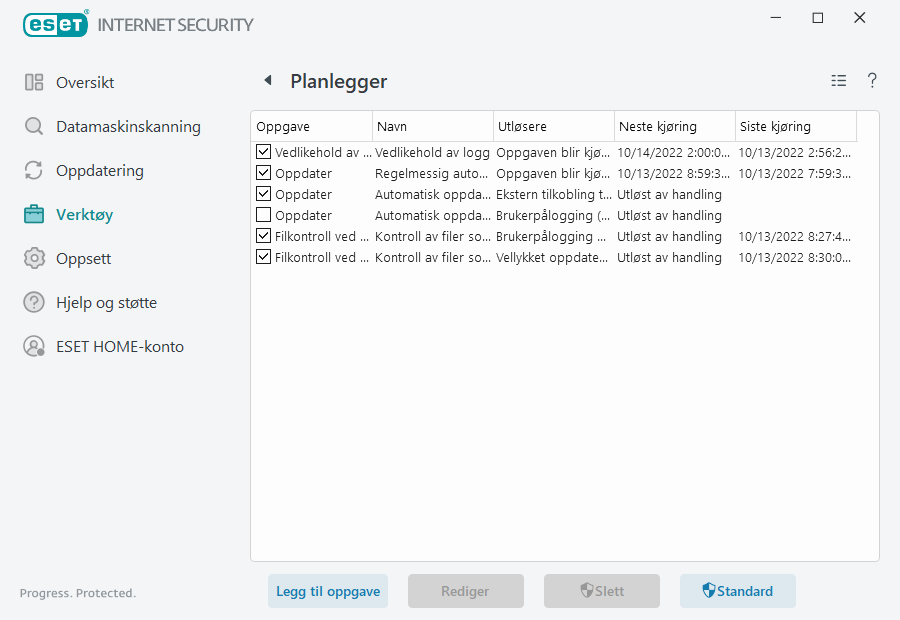Click the back arrow beside Planlegger
900x620 pixels.
[267, 80]
